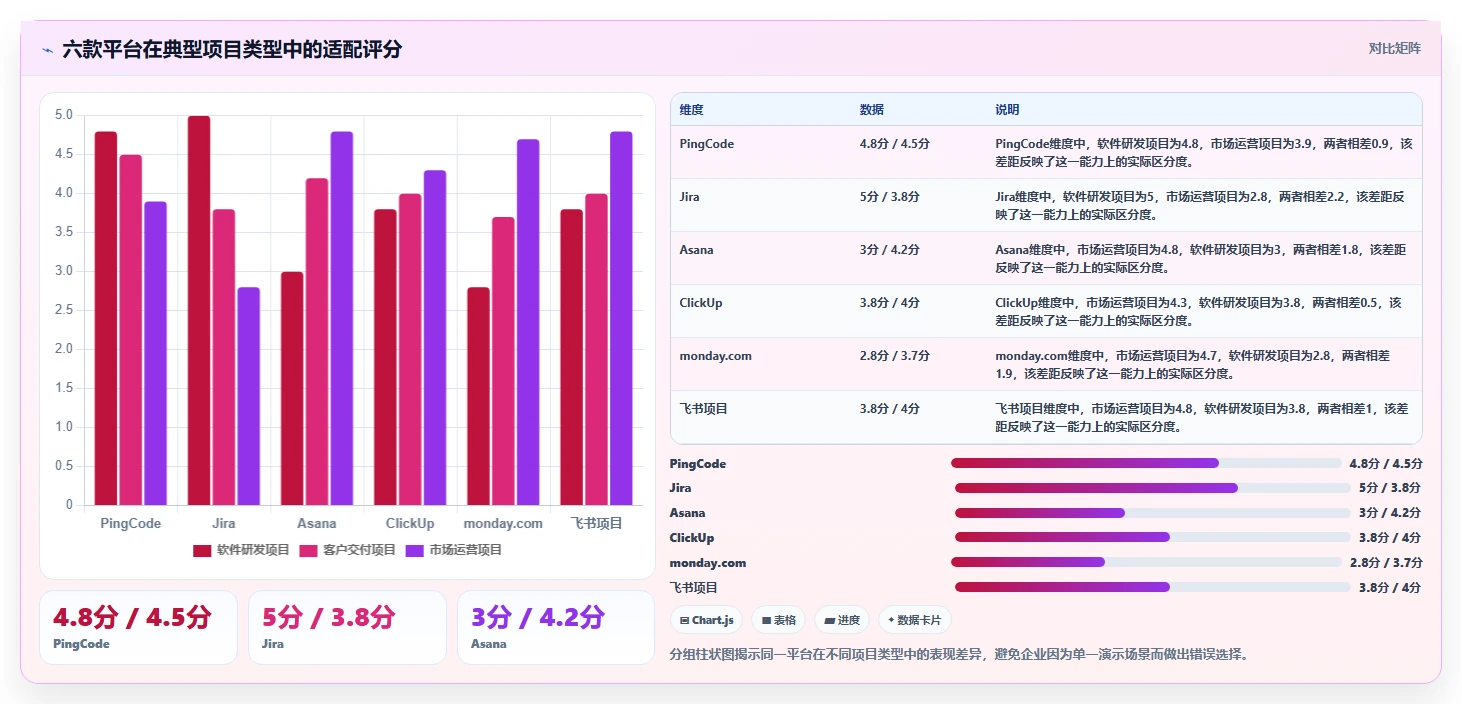Click monday.com's purple 市场运营项目 bar
The height and width of the screenshot is (704, 1462).
point(528,322)
